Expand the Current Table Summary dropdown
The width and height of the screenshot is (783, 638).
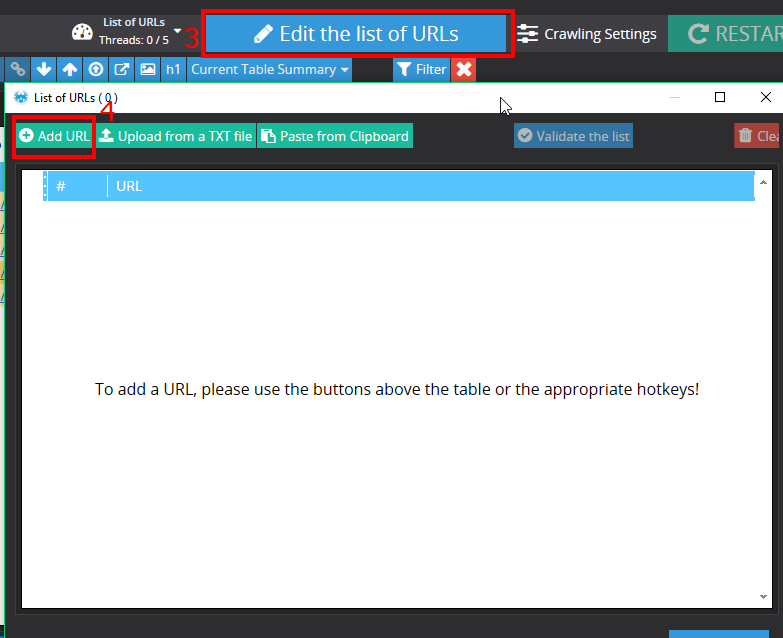269,69
